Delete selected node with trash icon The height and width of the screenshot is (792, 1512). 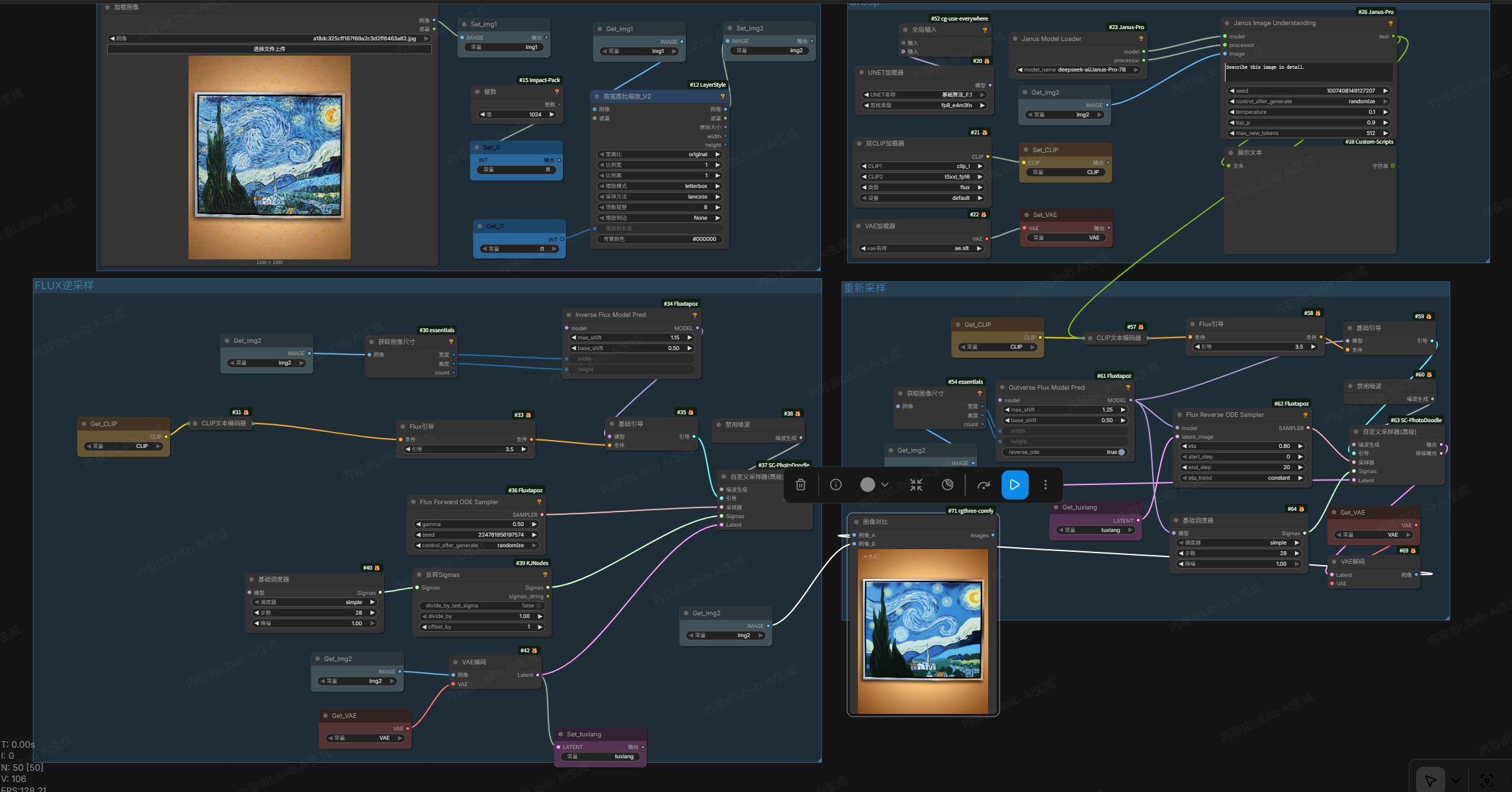tap(800, 485)
